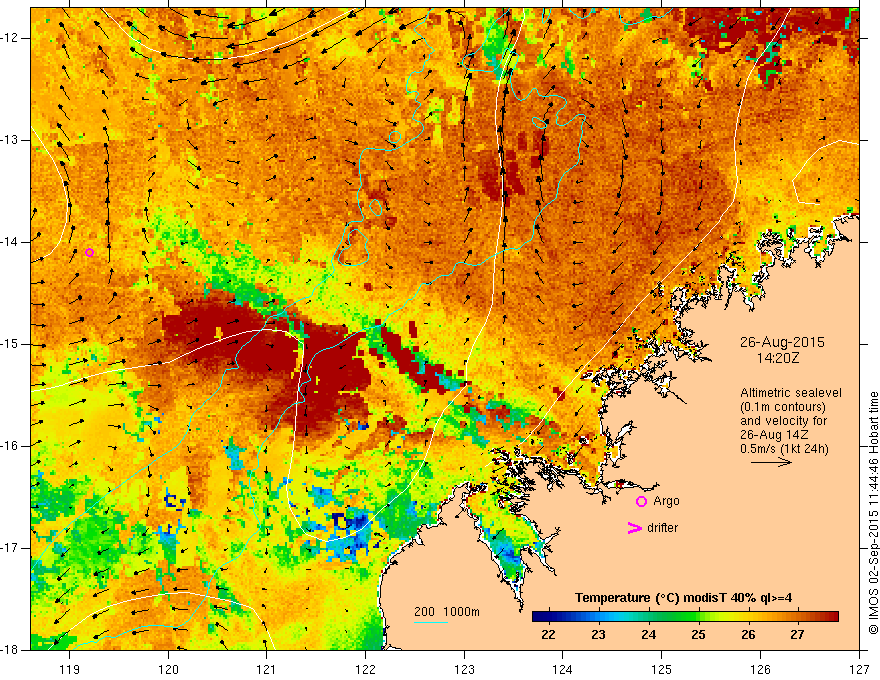
Task: Click the 'Temperature (°C) modisT 40% ql>=4' title
Action: [x=684, y=598]
